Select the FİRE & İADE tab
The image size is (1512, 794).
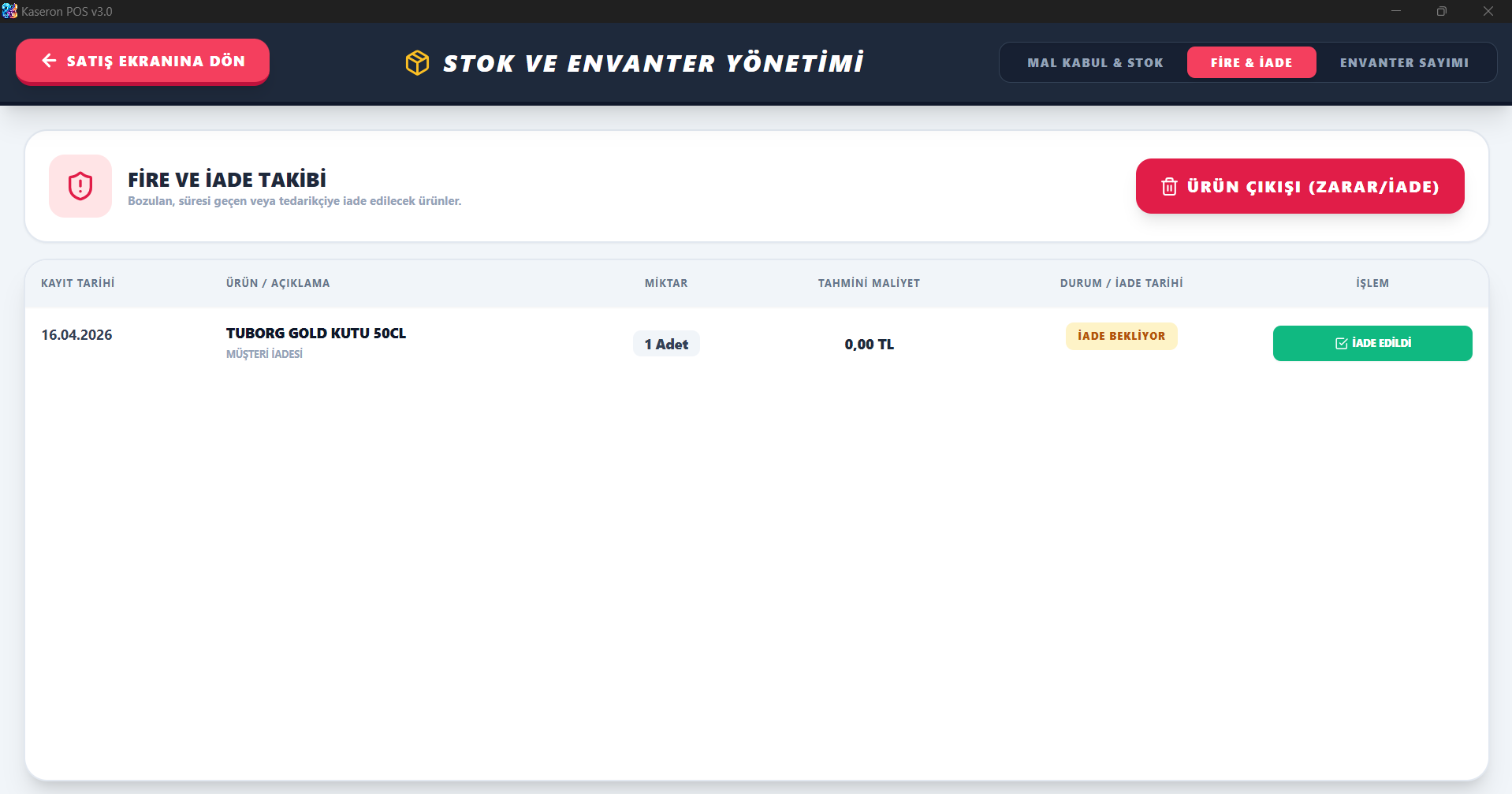pyautogui.click(x=1251, y=62)
